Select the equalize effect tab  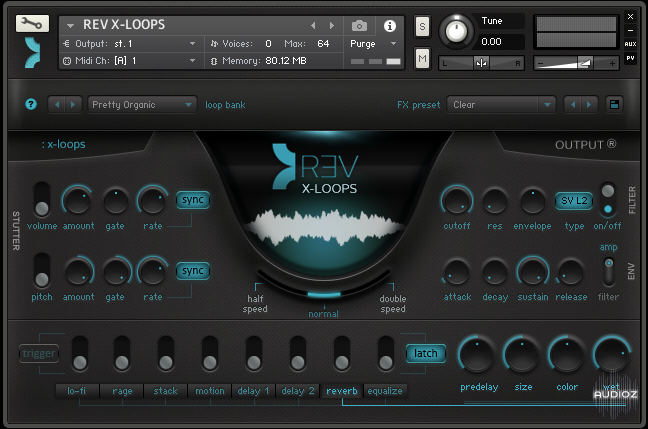(385, 391)
